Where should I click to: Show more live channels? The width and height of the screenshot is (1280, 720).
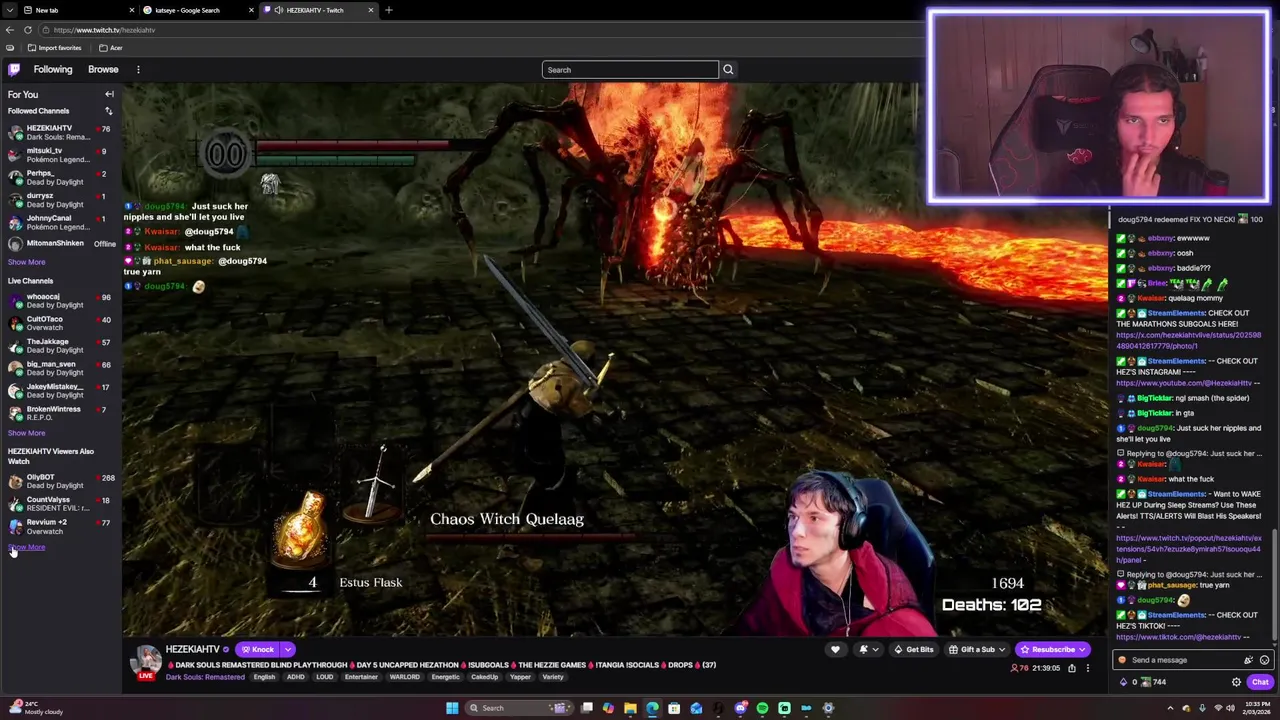pos(27,433)
